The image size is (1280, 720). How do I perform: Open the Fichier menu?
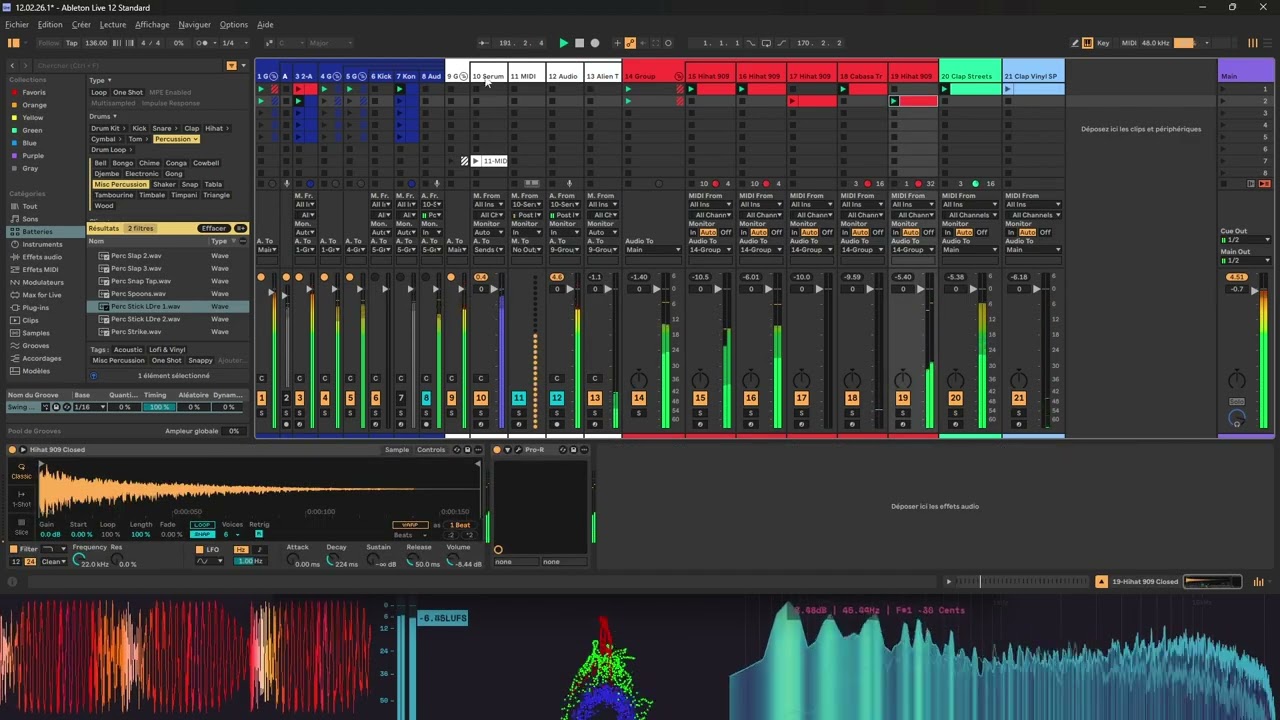point(17,25)
